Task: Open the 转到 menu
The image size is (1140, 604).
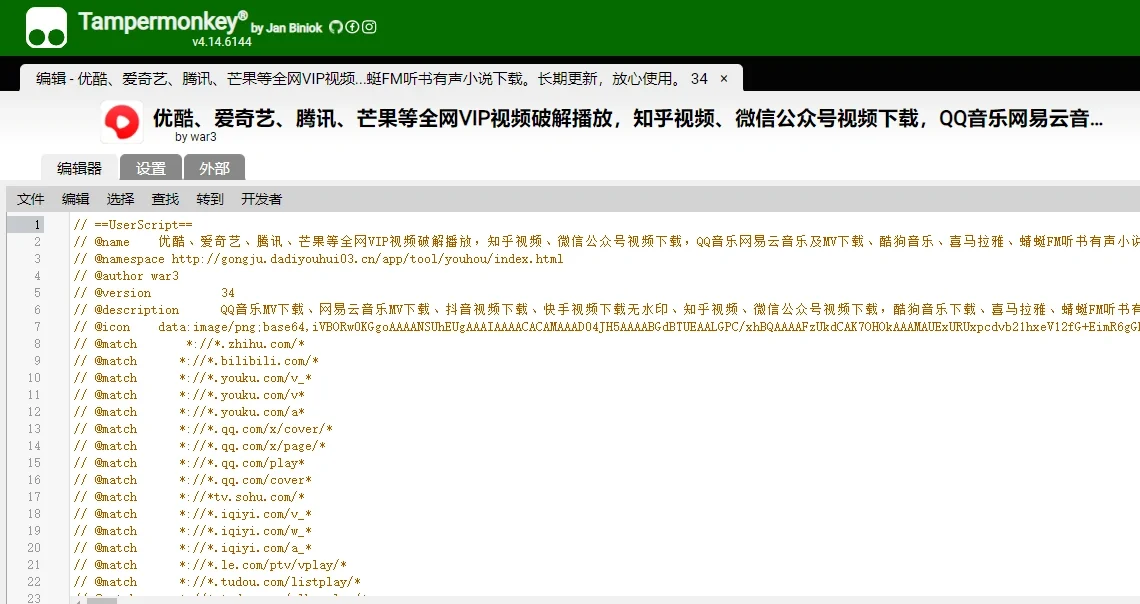Action: click(x=208, y=199)
